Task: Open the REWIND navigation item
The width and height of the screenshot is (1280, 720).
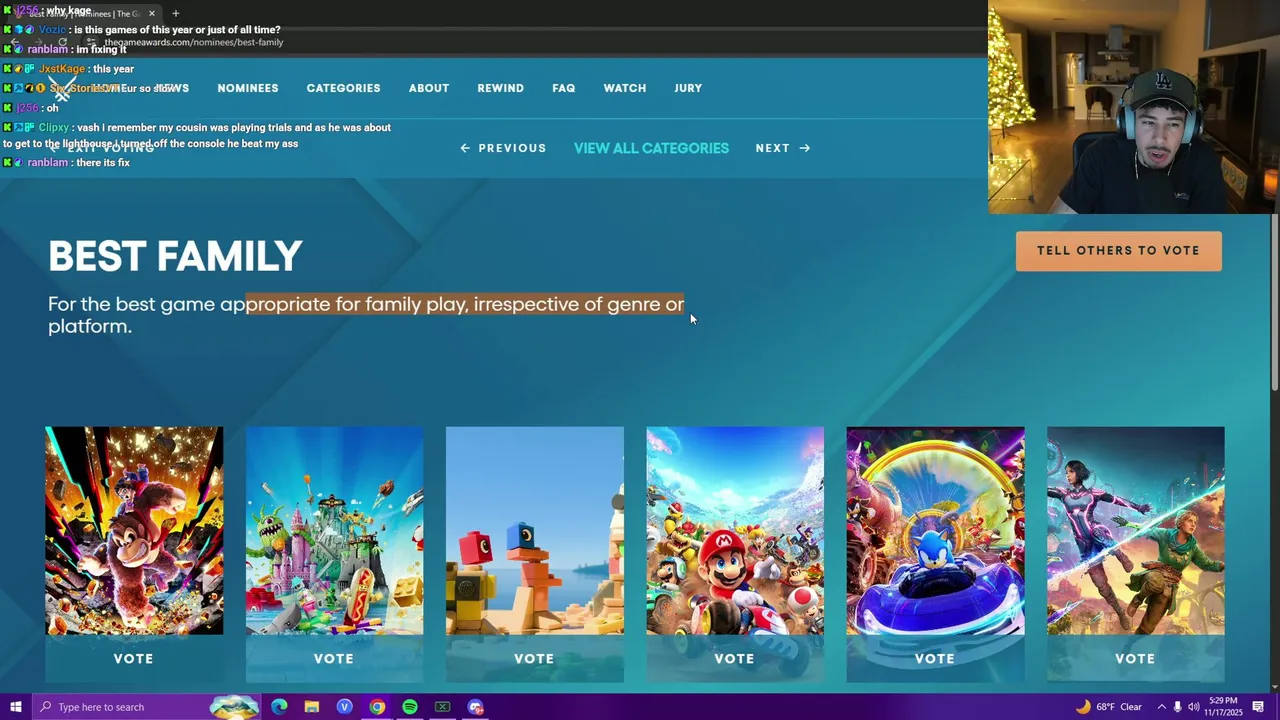Action: point(500,88)
